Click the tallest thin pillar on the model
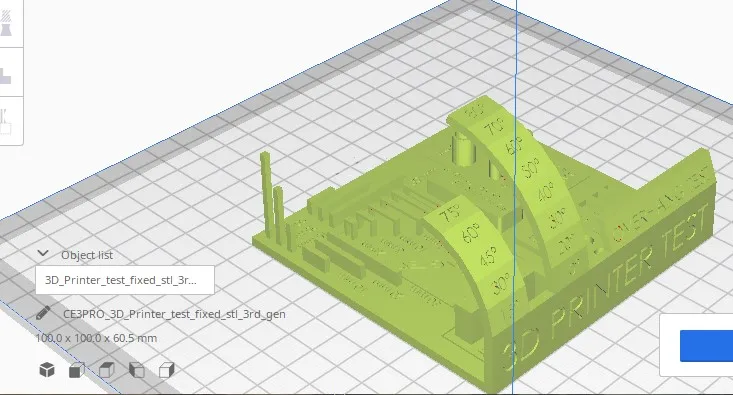Image resolution: width=733 pixels, height=395 pixels. tap(266, 196)
